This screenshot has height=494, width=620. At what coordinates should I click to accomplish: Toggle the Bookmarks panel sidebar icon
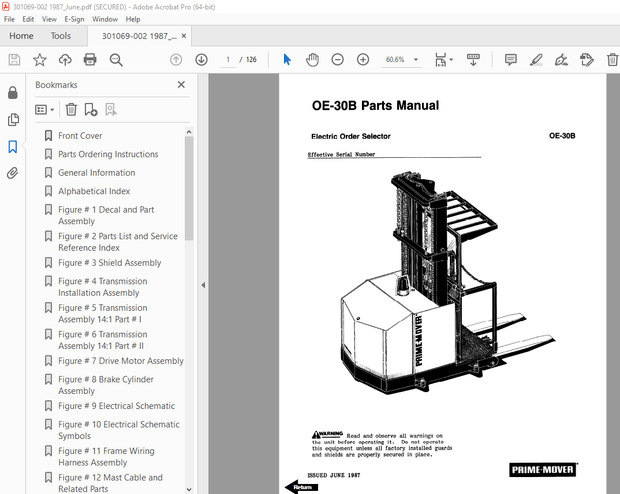pyautogui.click(x=13, y=146)
